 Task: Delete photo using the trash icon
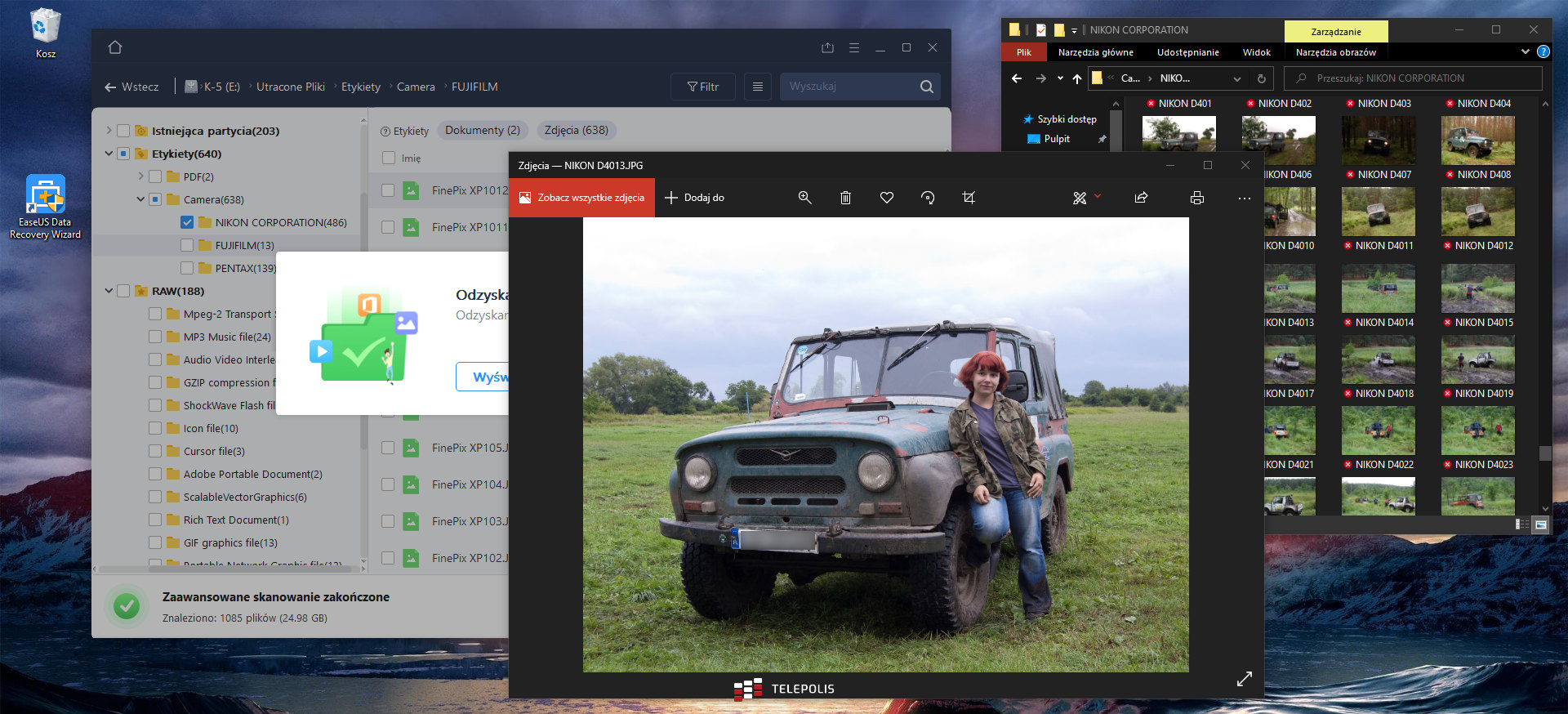coord(845,198)
